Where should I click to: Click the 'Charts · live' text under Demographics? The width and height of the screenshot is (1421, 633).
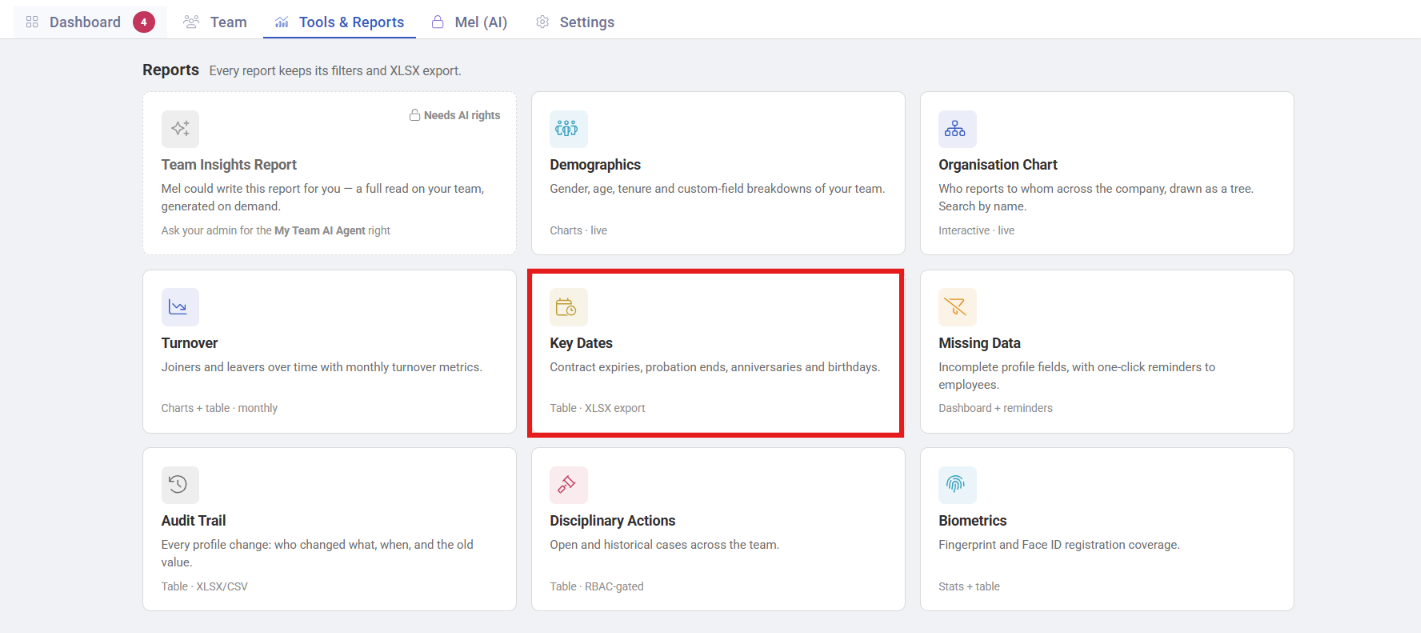click(x=578, y=230)
